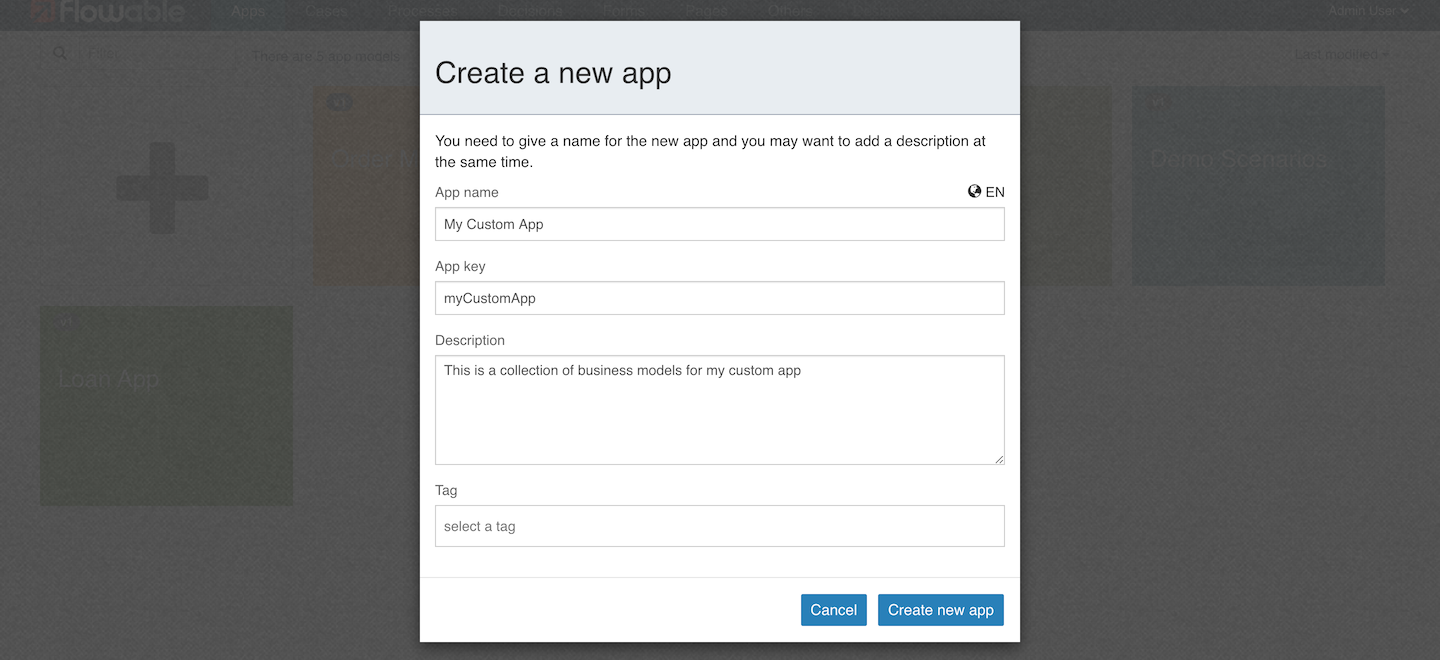
Task: Open the Apps menu
Action: [246, 11]
